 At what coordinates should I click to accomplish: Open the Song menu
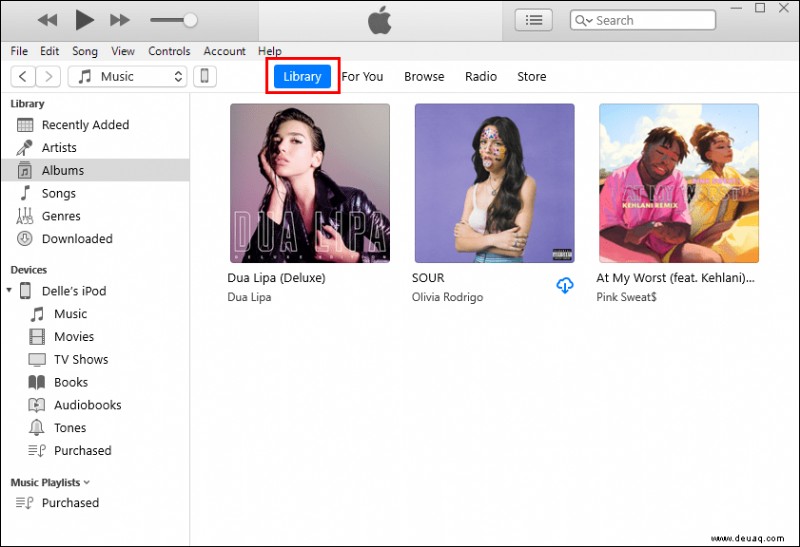click(85, 51)
